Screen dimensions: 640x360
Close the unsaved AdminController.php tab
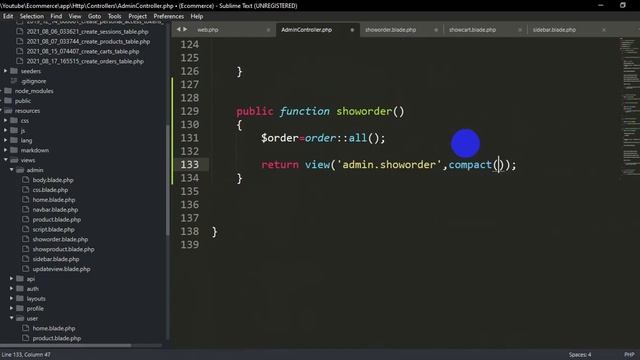(x=352, y=30)
